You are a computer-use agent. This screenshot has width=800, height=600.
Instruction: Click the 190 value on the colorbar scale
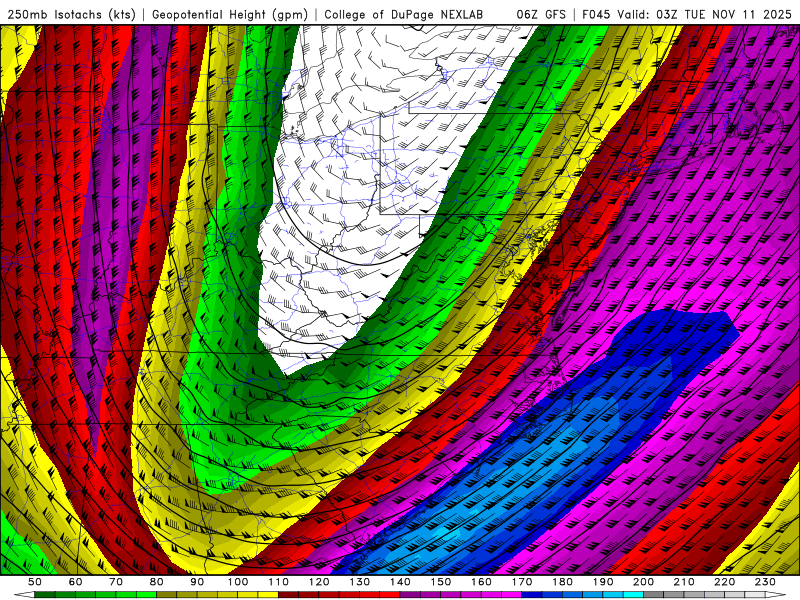tap(603, 582)
